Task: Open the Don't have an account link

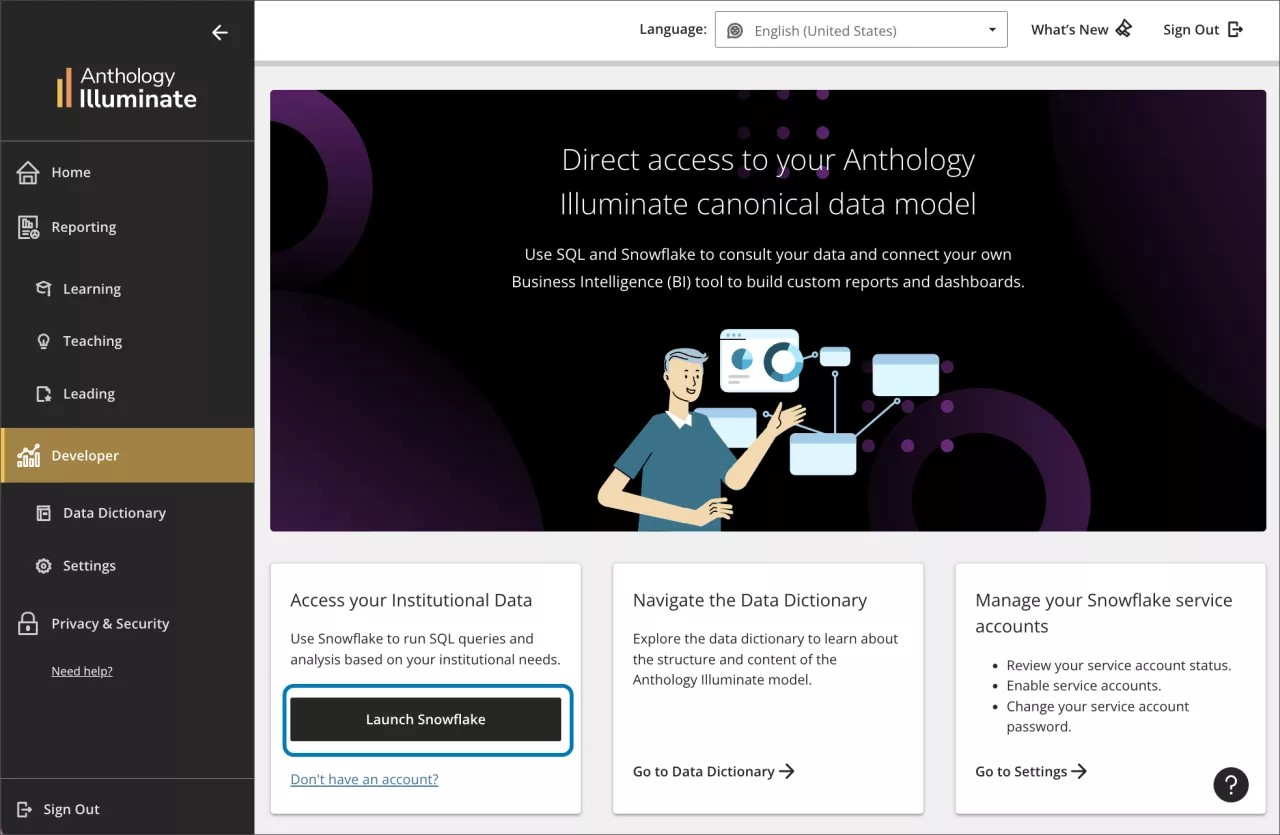Action: [364, 779]
